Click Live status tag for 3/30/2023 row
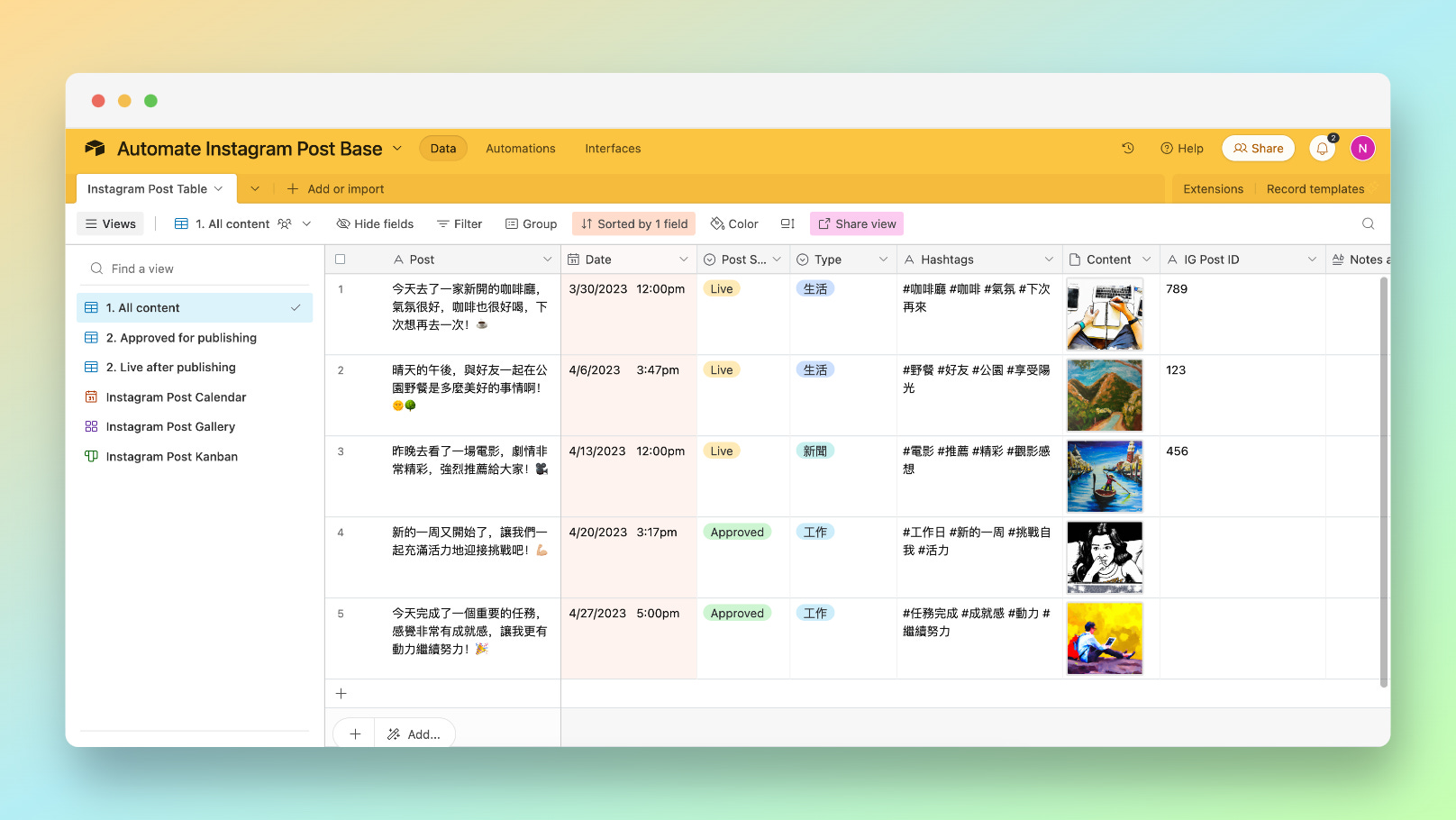Screen dimensions: 1456x820 click(721, 288)
